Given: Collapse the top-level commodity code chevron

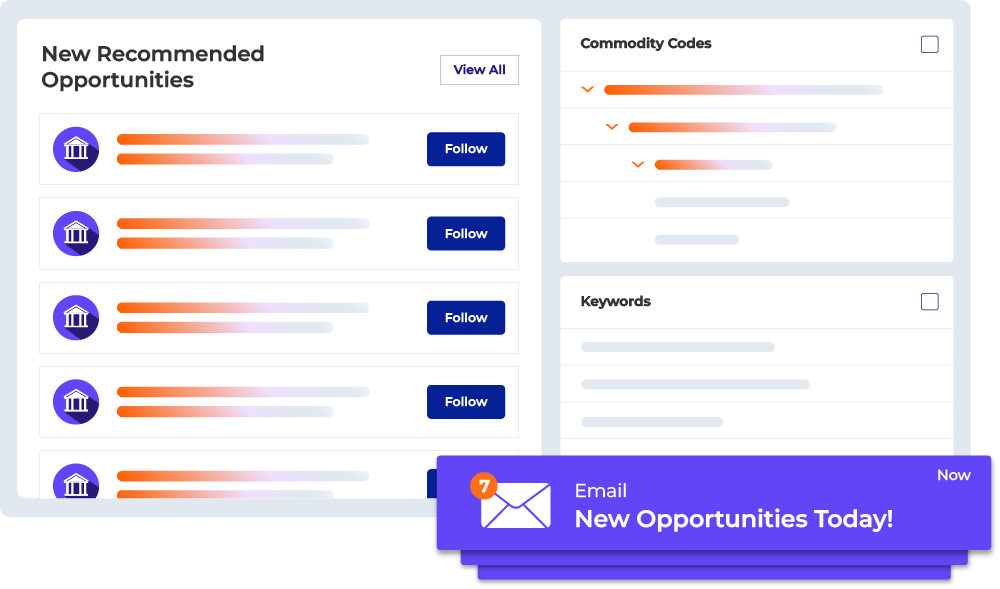Looking at the screenshot, I should coord(587,89).
